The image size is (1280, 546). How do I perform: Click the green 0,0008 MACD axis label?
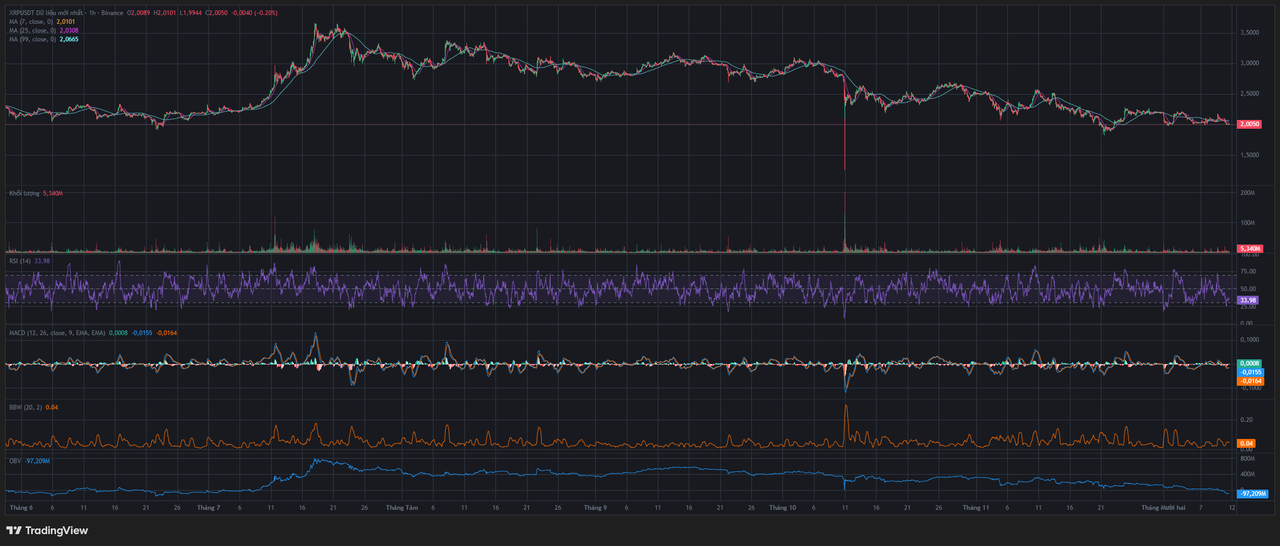click(1249, 364)
